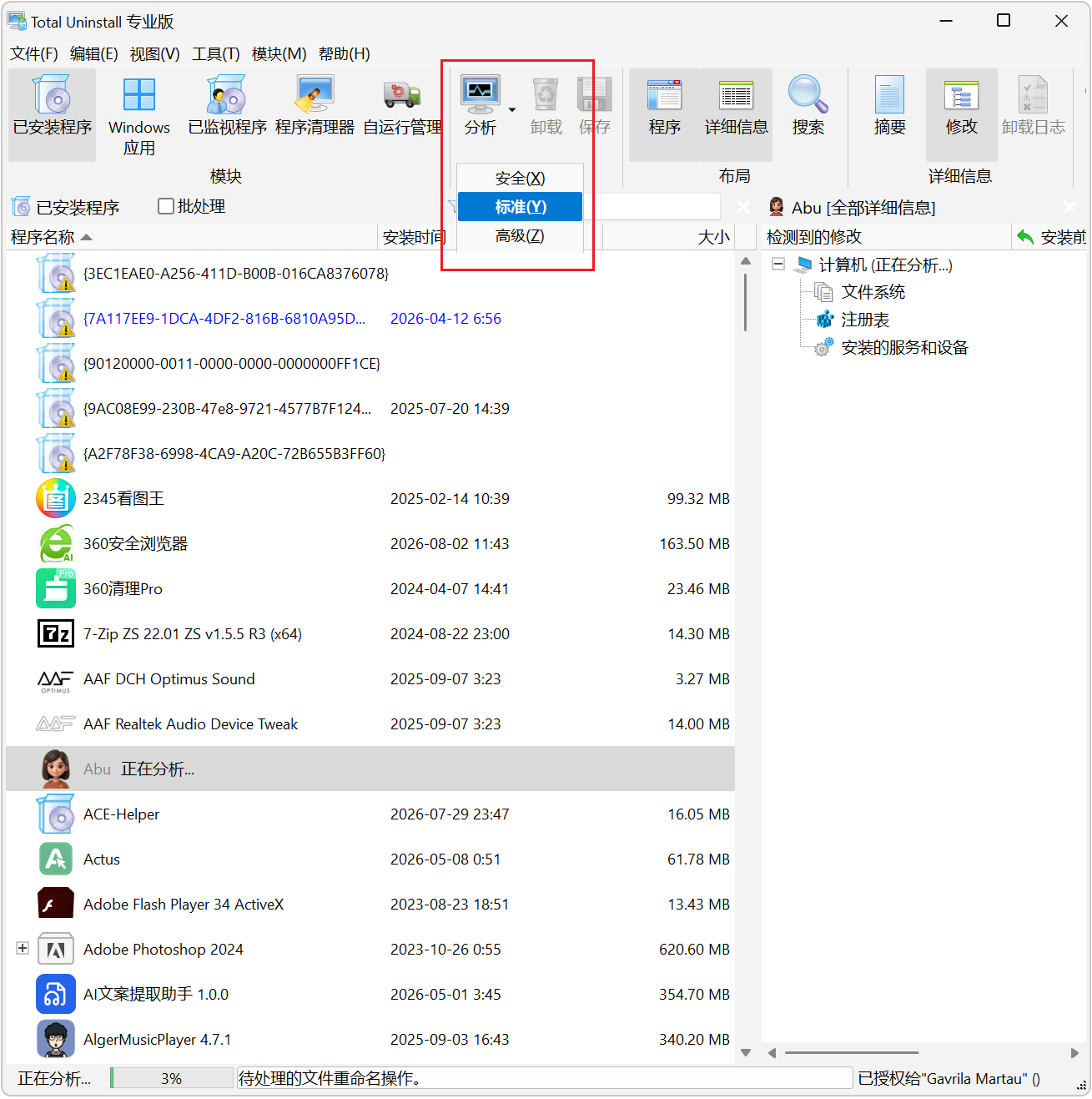This screenshot has width=1092, height=1099.
Task: Select the Abu 正在分析 row
Action: 370,769
